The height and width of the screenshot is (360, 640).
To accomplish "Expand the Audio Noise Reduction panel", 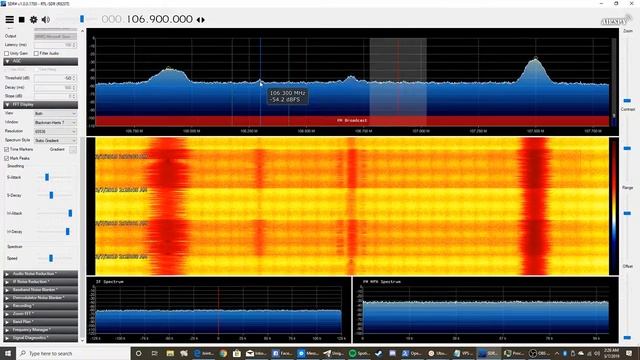I will pyautogui.click(x=40, y=273).
